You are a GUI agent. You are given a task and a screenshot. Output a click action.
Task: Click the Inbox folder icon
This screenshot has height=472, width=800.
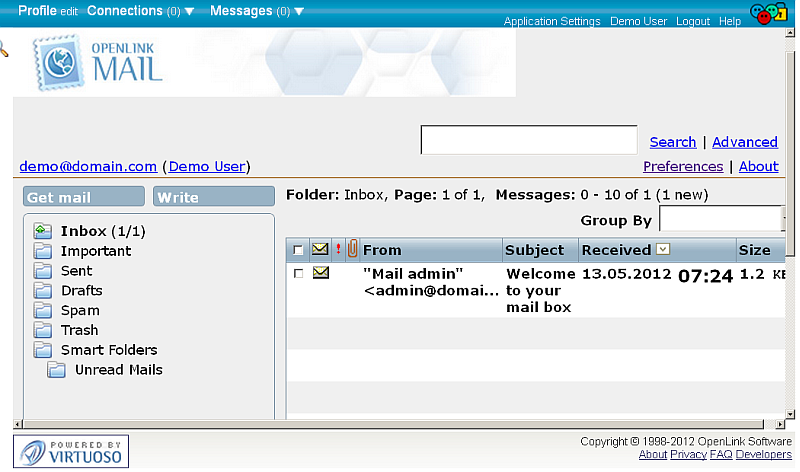coord(43,231)
